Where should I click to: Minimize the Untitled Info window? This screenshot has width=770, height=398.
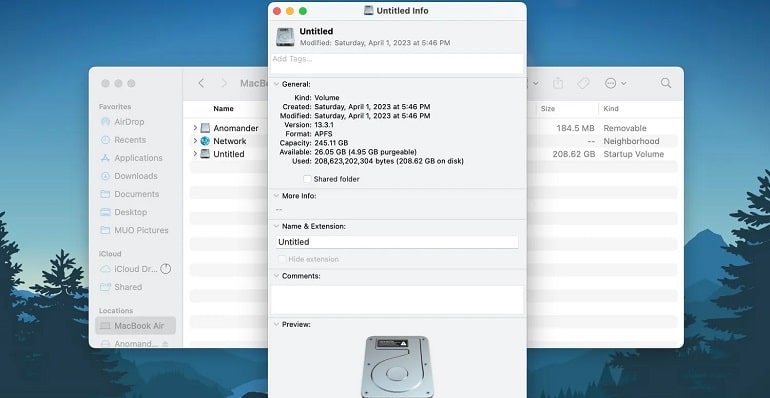coord(290,11)
